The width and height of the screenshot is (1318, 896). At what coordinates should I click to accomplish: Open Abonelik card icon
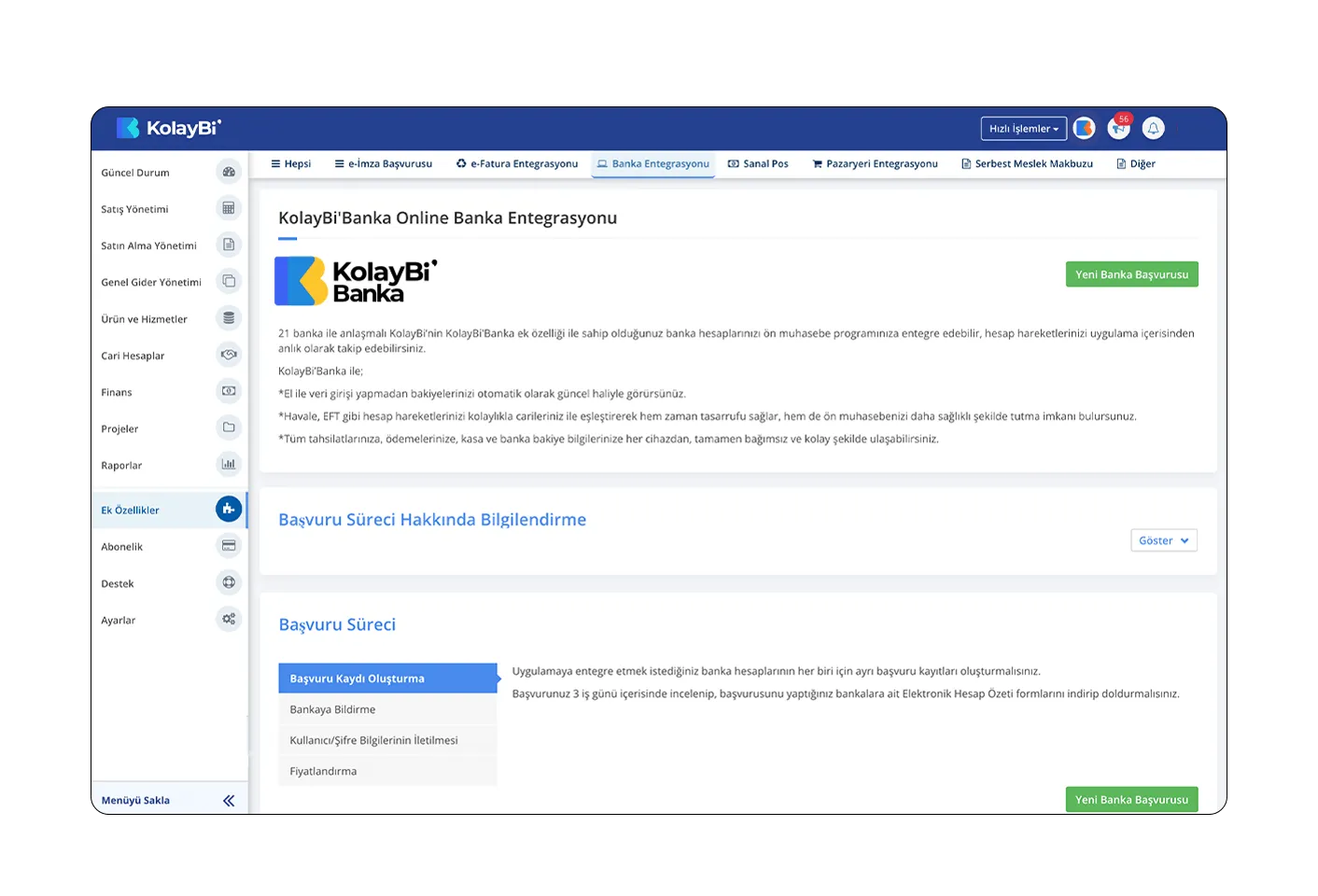point(229,546)
